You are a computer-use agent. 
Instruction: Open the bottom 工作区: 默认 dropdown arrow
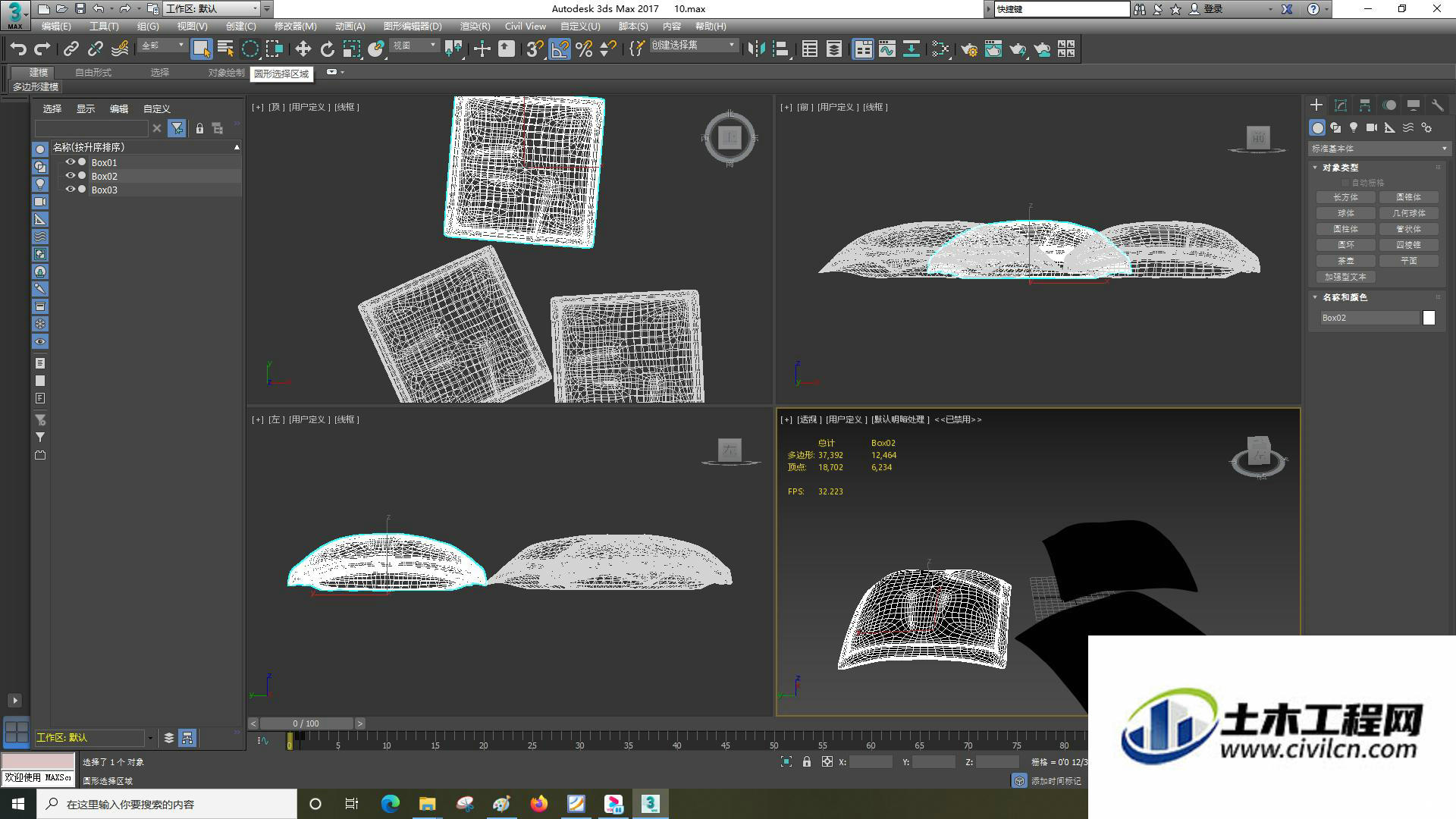pos(149,738)
